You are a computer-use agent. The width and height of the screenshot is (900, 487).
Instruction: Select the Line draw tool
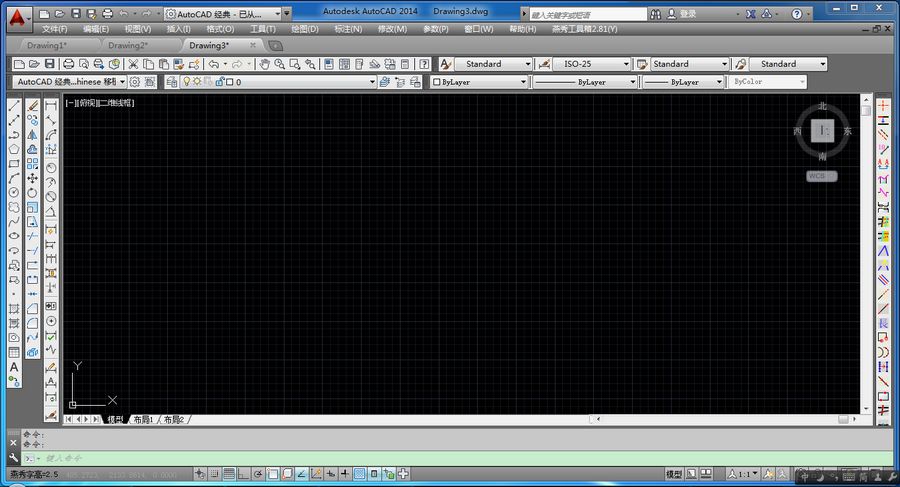click(x=14, y=106)
